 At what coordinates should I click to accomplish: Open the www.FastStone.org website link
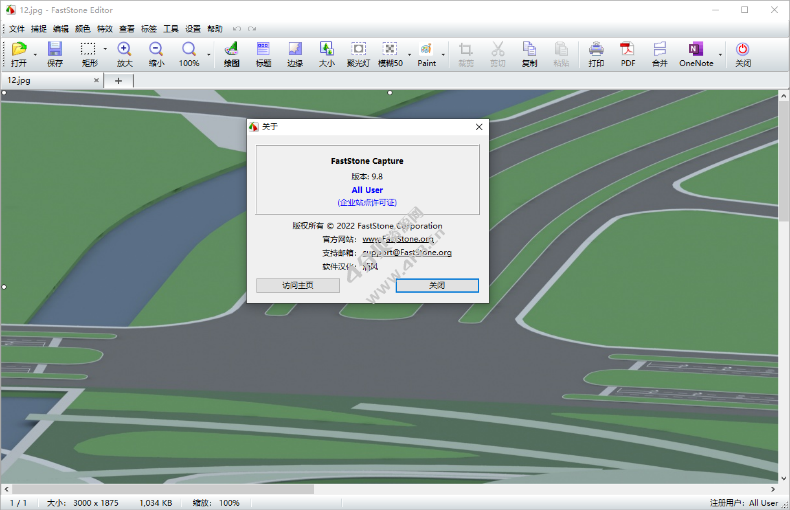coord(397,239)
